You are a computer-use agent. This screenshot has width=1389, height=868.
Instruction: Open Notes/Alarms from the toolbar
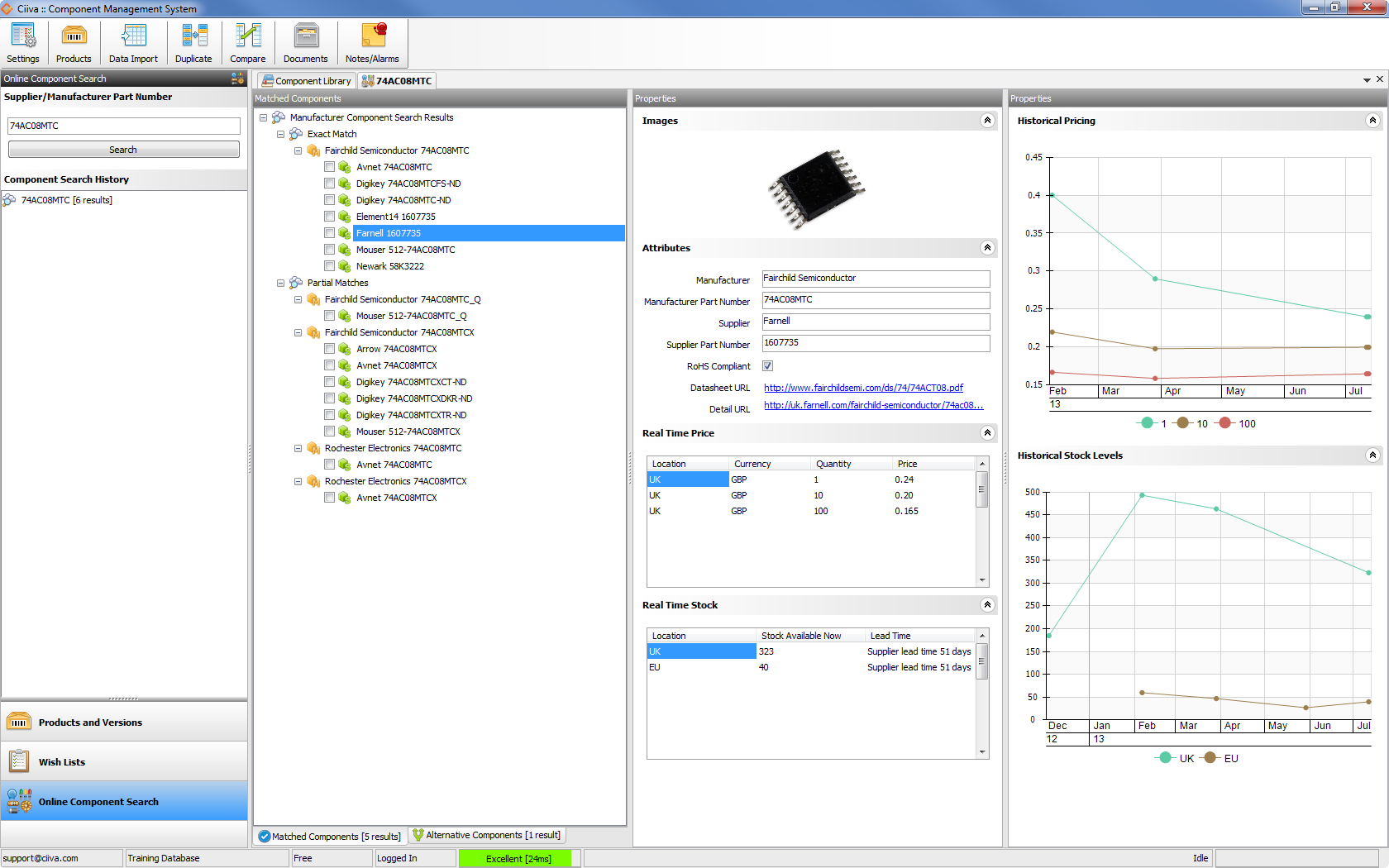click(x=372, y=43)
